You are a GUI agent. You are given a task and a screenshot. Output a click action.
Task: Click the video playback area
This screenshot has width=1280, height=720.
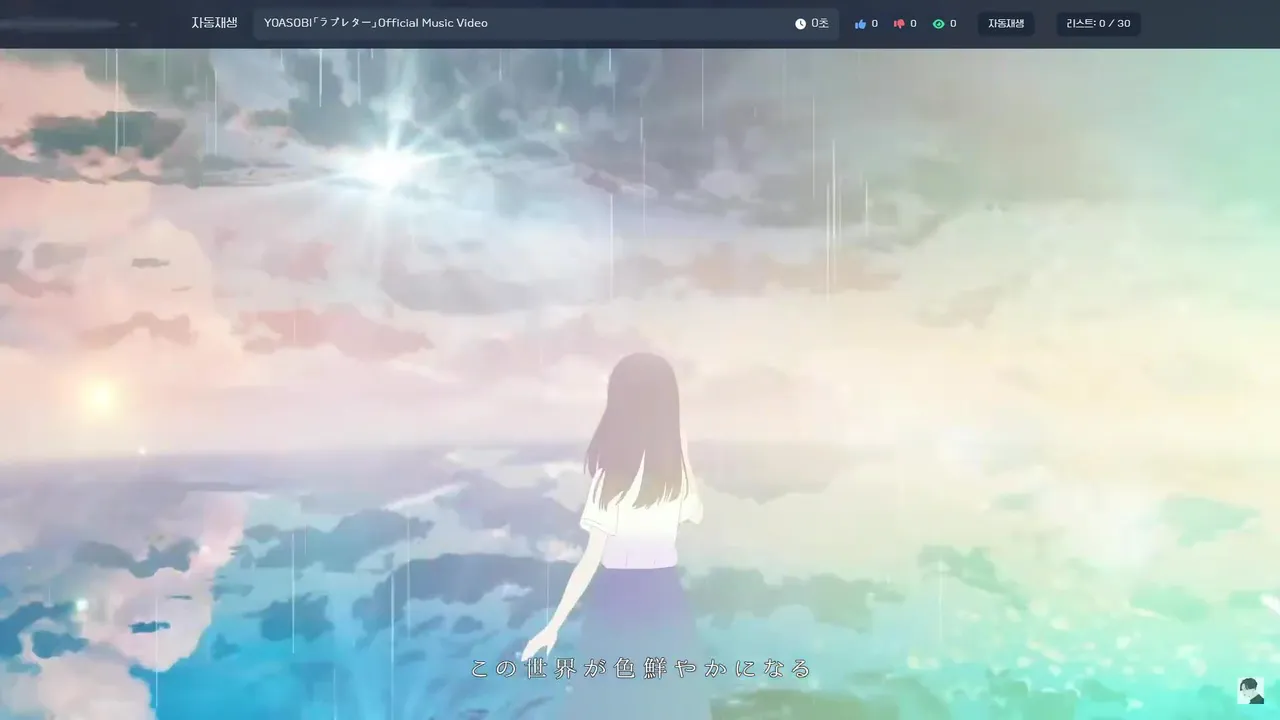[x=640, y=384]
